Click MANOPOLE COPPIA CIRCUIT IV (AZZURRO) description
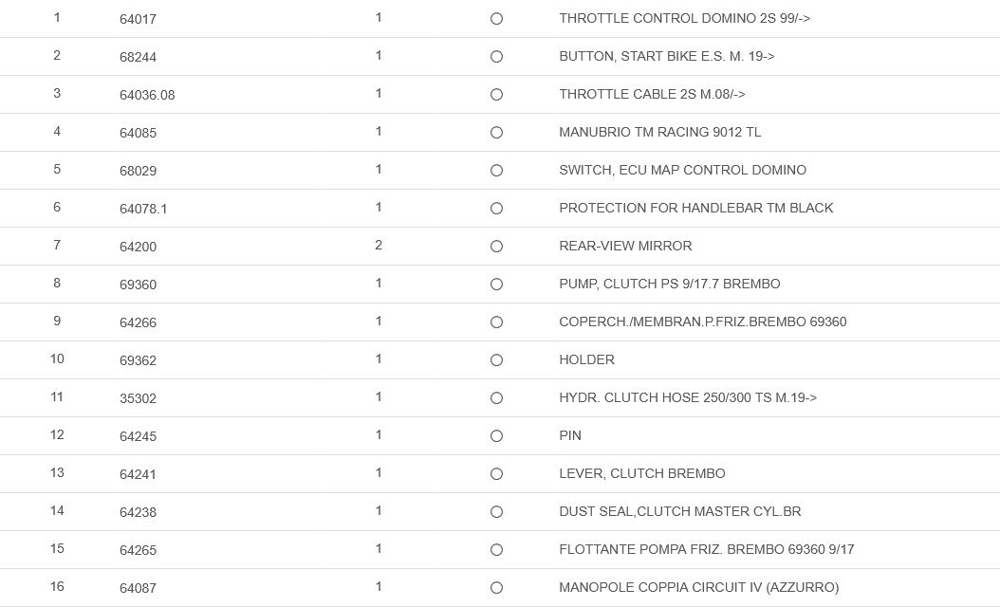Viewport: 1000px width, 607px height. [x=698, y=588]
